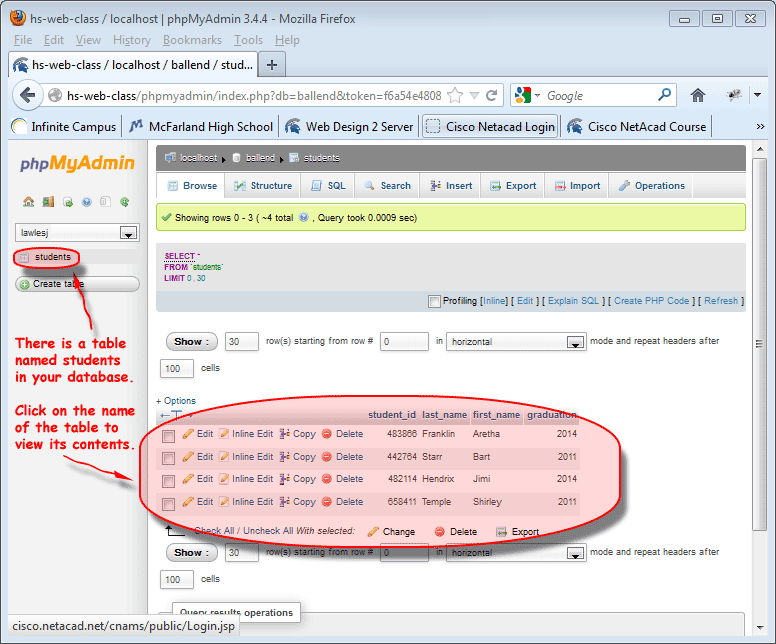The height and width of the screenshot is (644, 776).
Task: Click the top starting row number field
Action: click(404, 342)
